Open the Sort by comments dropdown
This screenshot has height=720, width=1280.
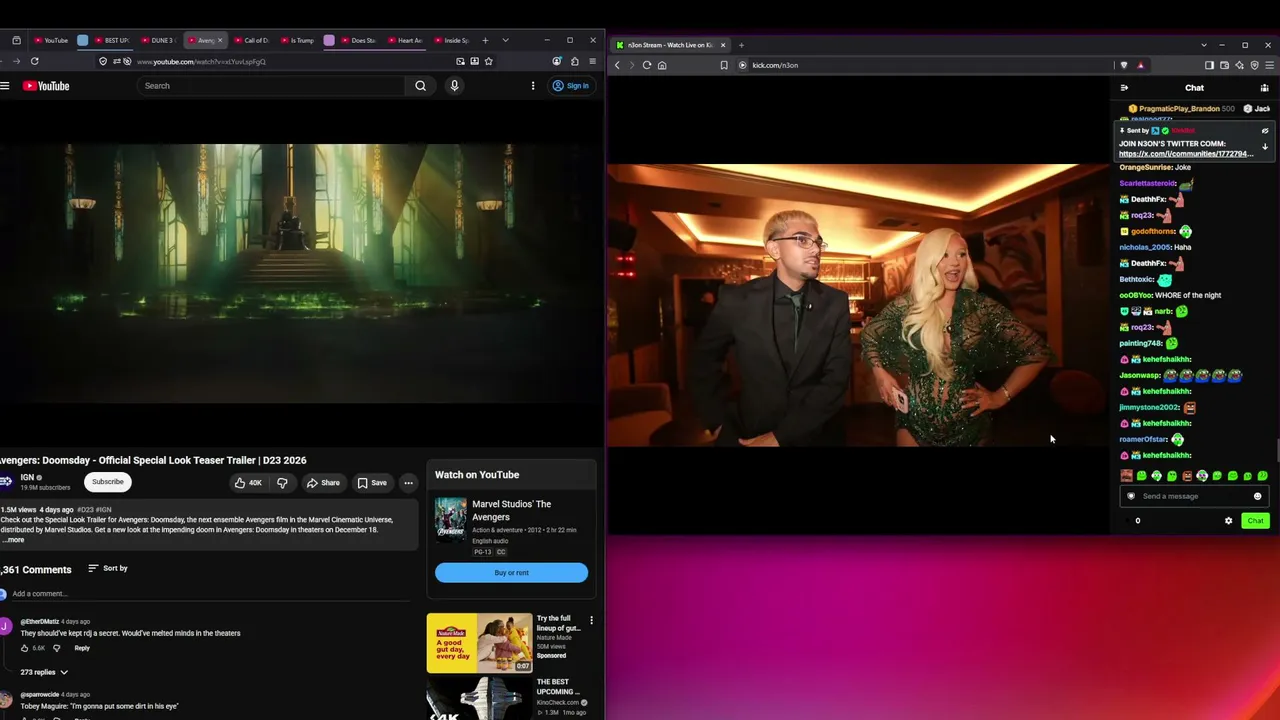[108, 568]
